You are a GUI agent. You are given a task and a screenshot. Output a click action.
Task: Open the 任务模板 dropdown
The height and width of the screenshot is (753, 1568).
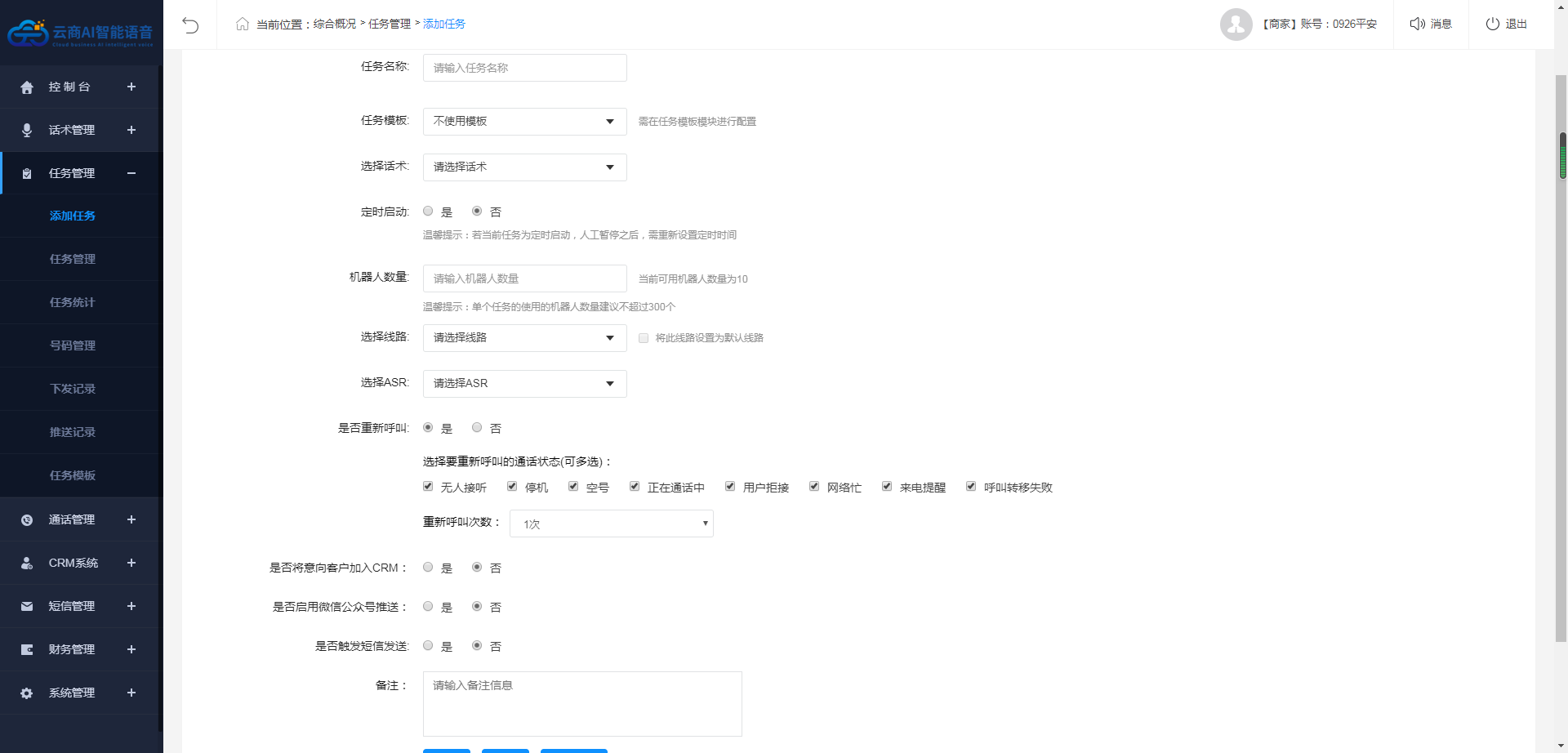coord(524,122)
